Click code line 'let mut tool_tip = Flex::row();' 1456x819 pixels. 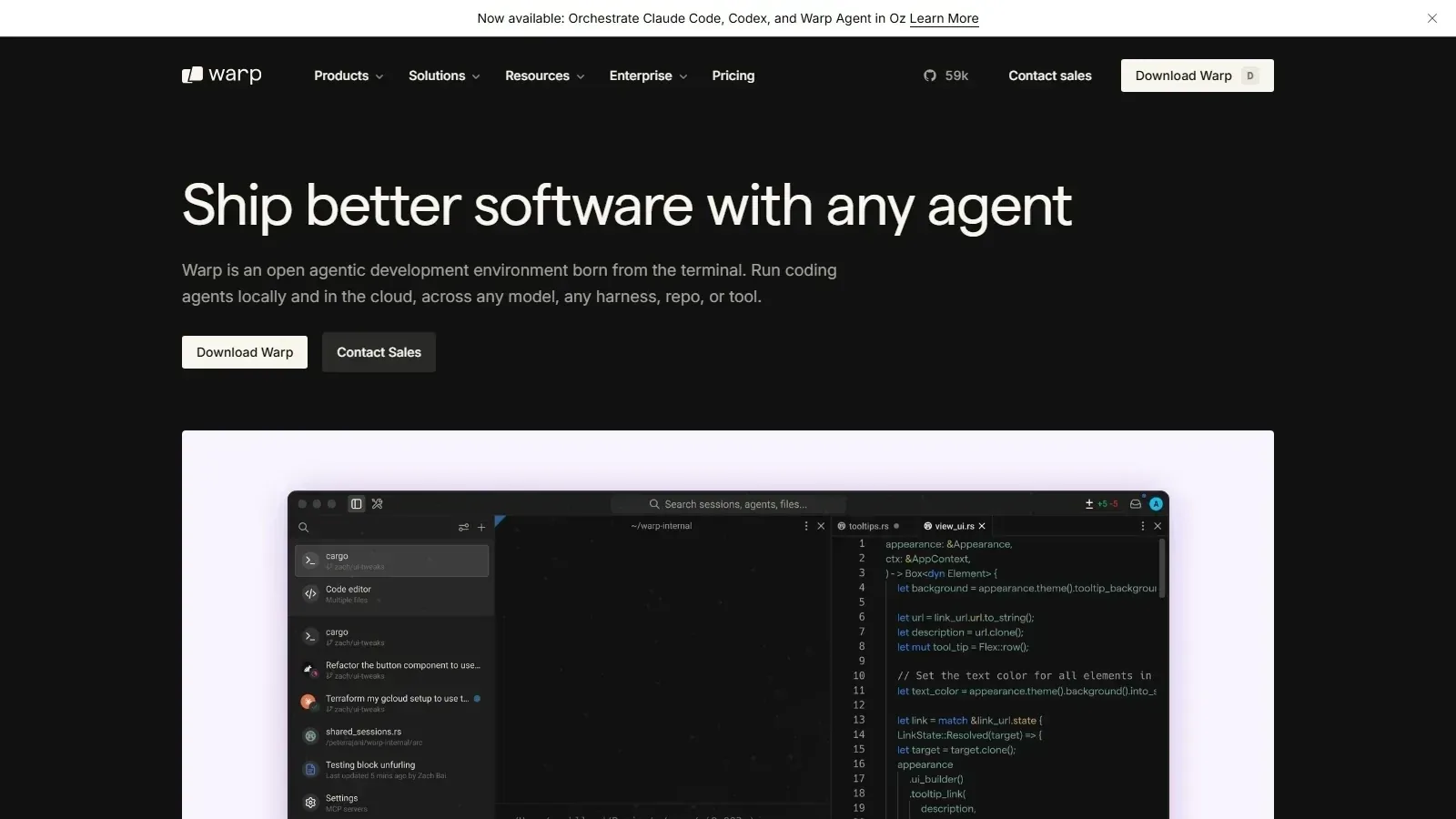pyautogui.click(x=963, y=647)
